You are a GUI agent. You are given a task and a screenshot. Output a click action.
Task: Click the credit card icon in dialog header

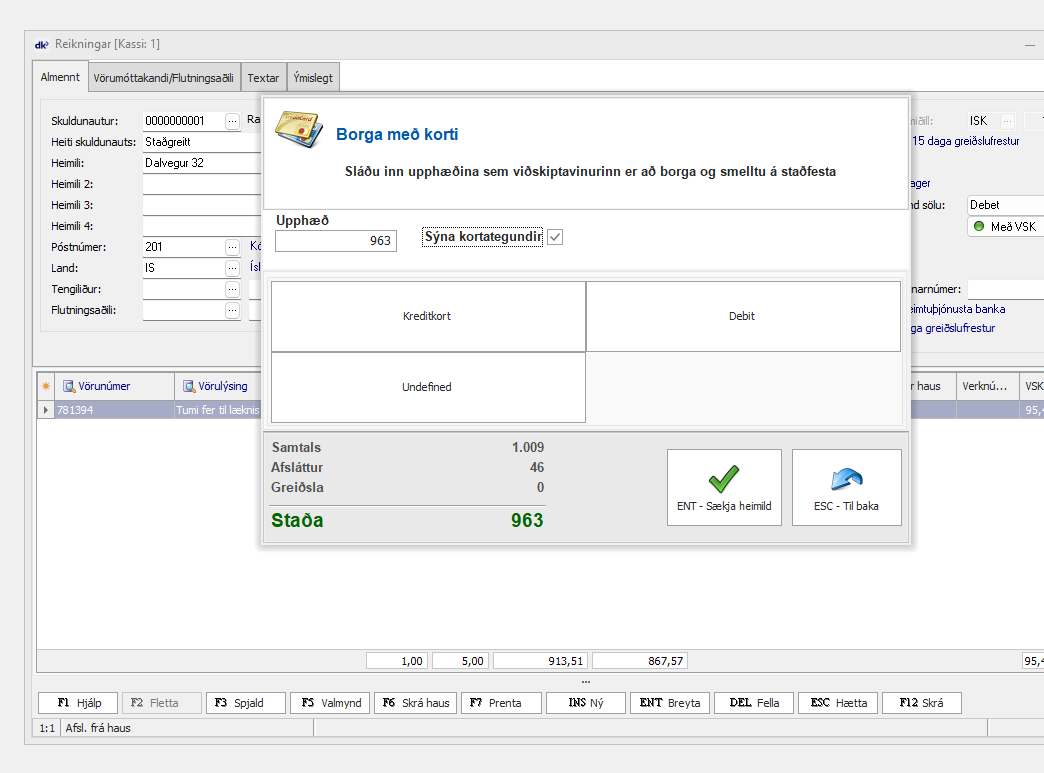(x=296, y=130)
